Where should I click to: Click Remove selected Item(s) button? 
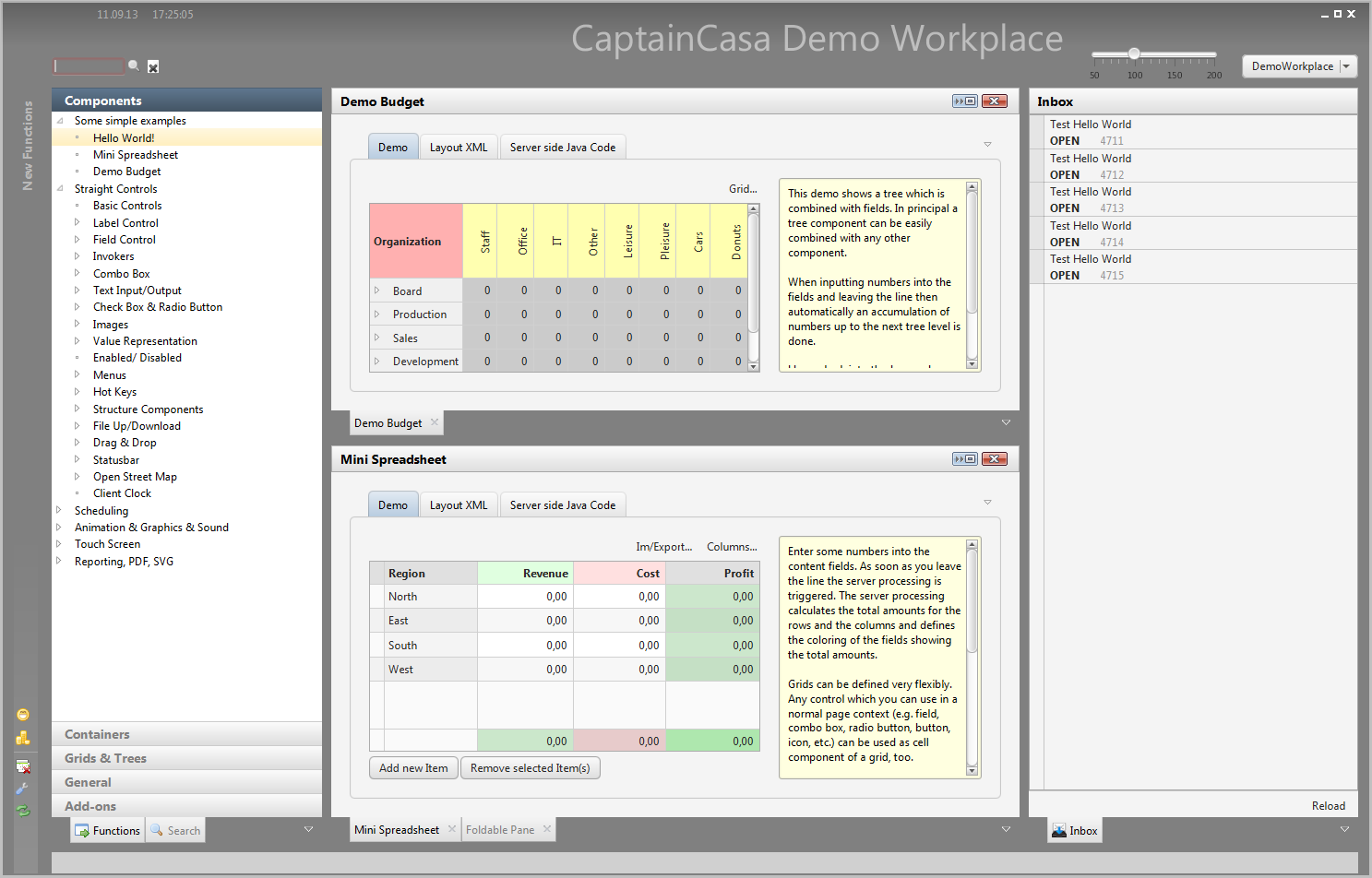(530, 768)
